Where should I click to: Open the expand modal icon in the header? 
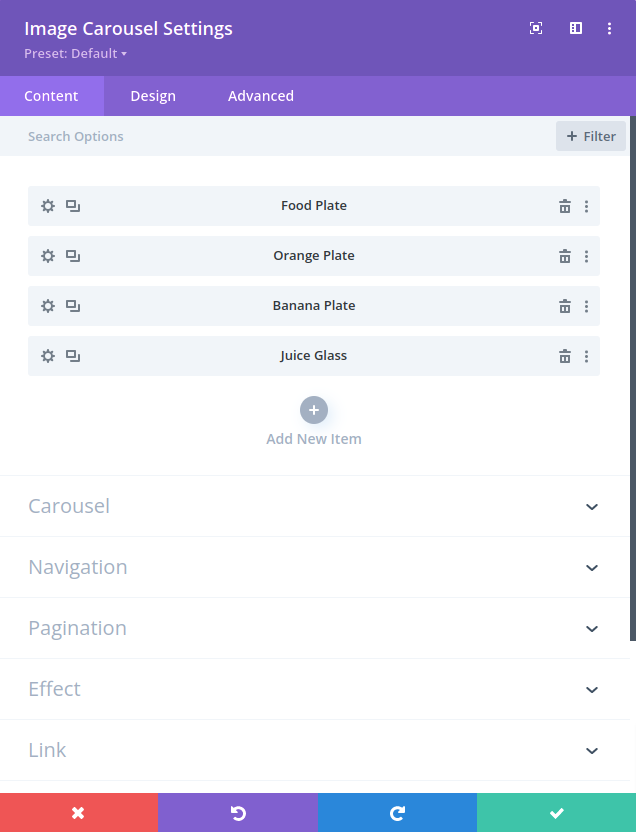click(536, 28)
